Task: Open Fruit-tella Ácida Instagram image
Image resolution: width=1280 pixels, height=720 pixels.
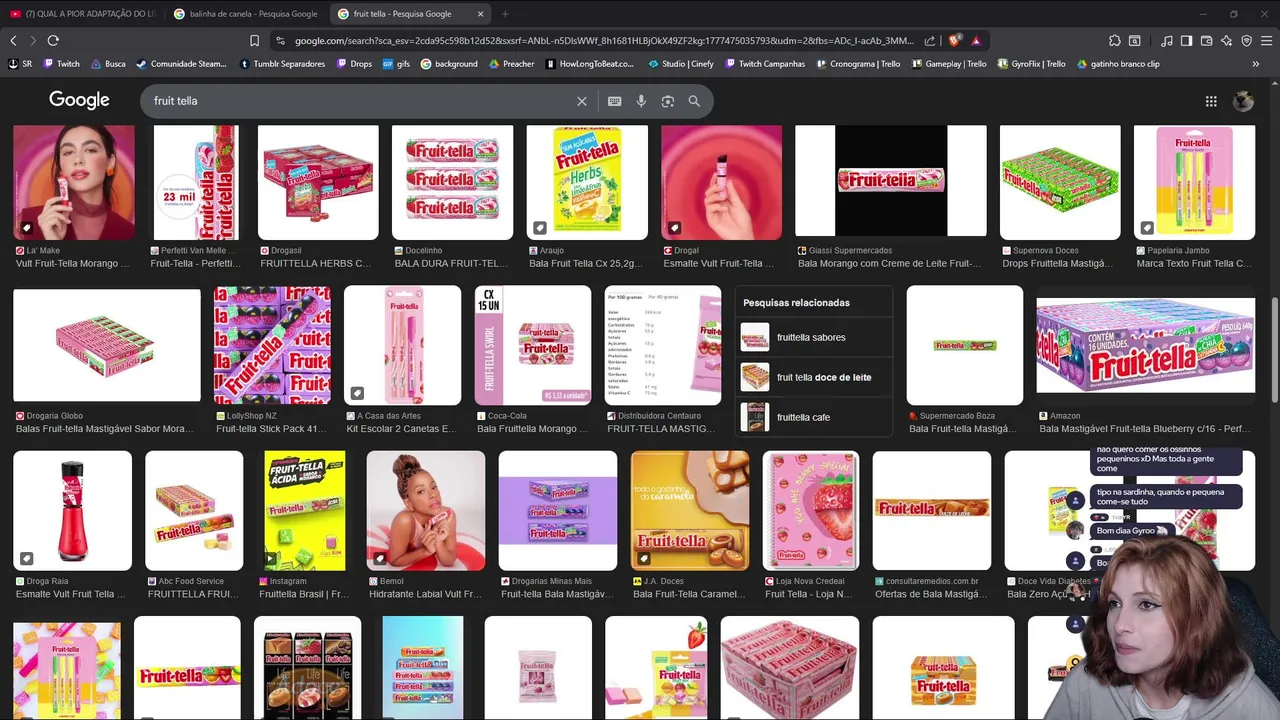Action: (304, 510)
